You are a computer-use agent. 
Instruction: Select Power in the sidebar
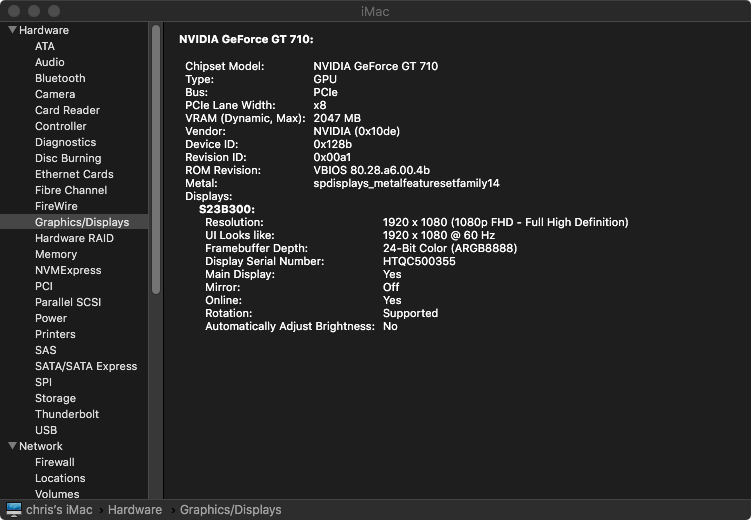point(51,318)
